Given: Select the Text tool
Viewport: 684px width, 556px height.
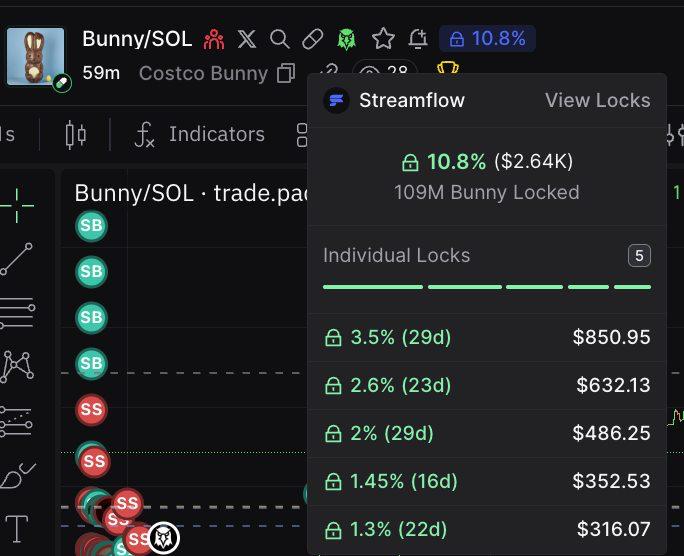Looking at the screenshot, I should click(x=17, y=529).
